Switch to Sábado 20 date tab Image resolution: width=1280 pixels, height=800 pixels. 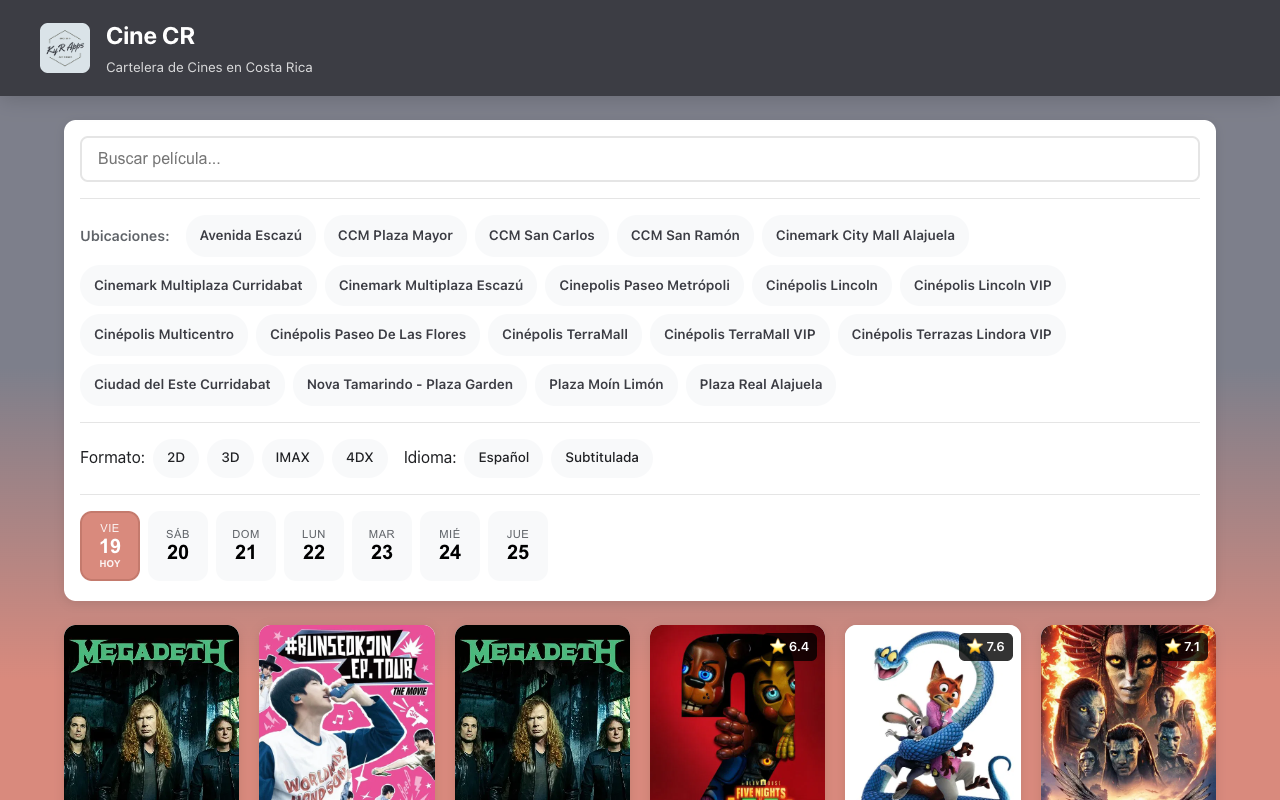pos(178,546)
